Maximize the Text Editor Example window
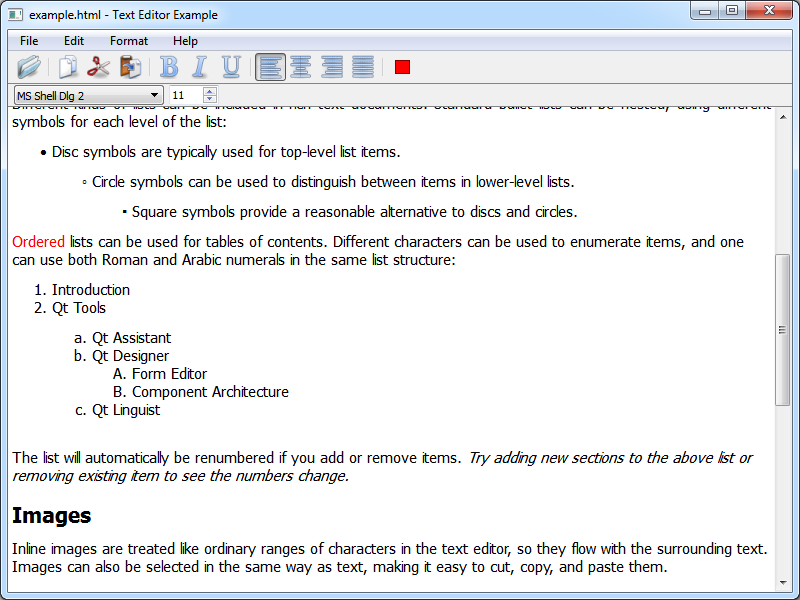 [732, 10]
